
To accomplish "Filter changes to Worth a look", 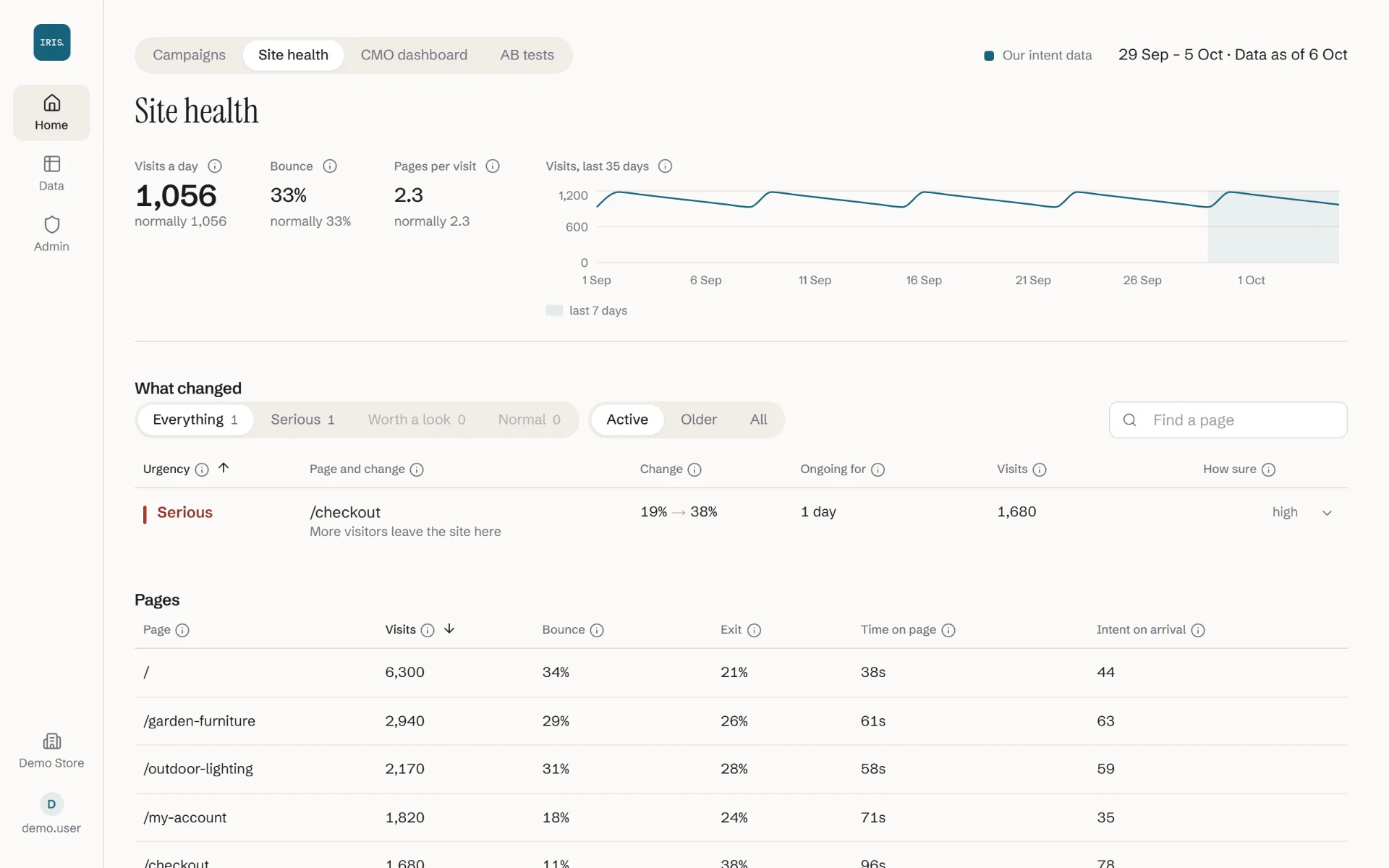I will [x=417, y=420].
